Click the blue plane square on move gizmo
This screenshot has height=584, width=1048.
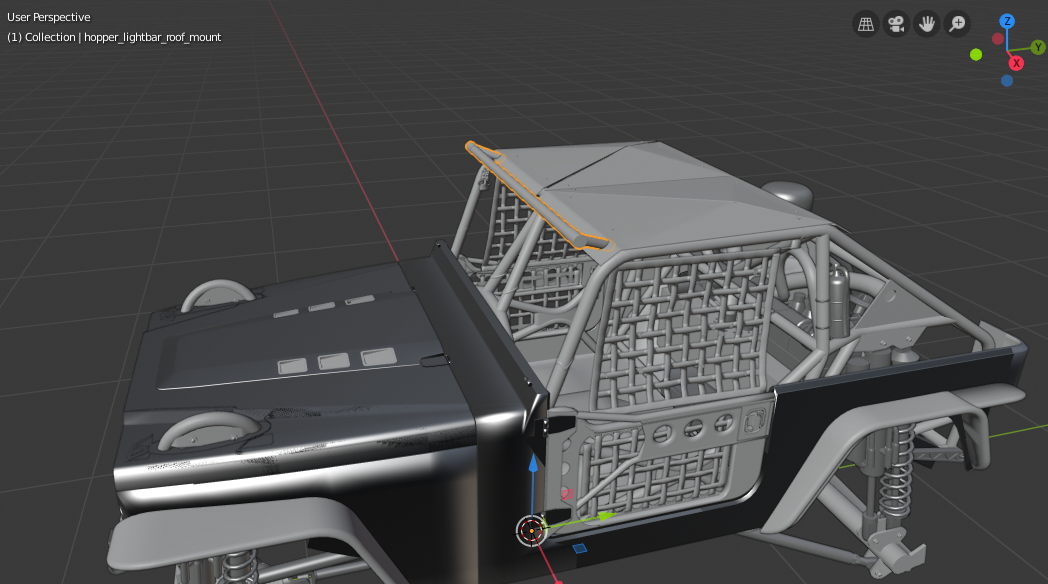click(579, 549)
